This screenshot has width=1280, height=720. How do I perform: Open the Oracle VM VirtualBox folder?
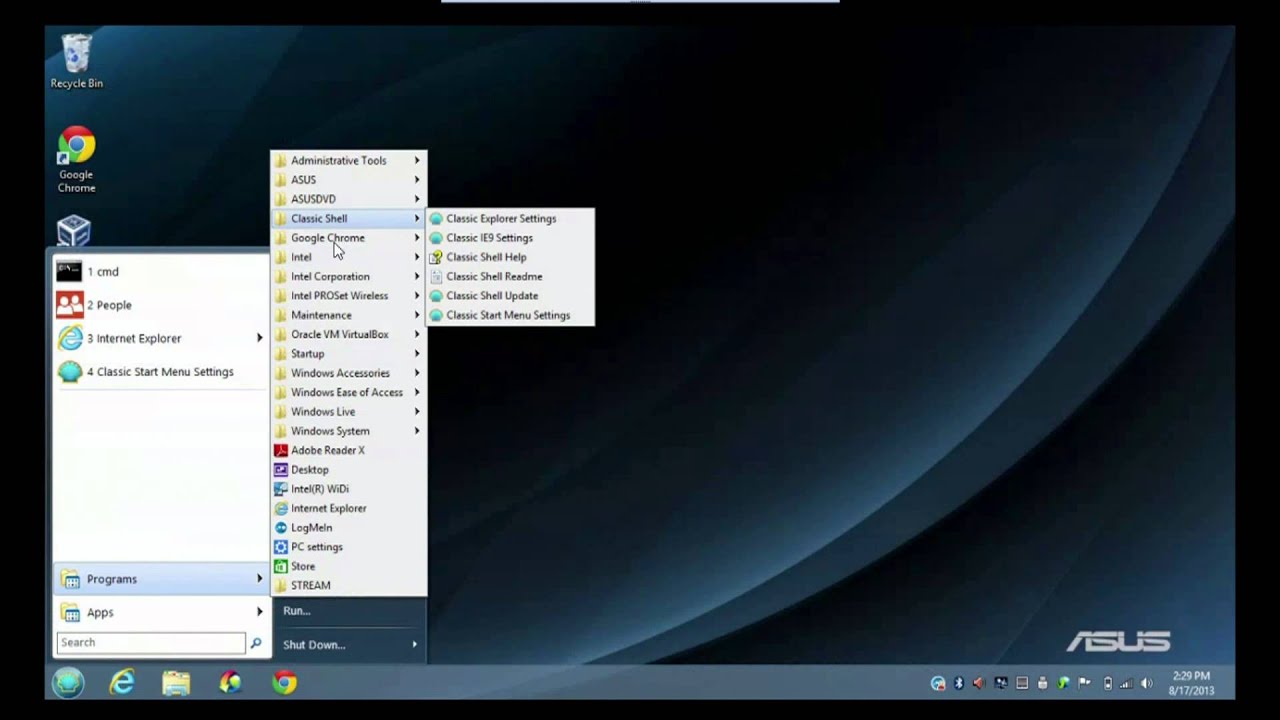pos(349,334)
